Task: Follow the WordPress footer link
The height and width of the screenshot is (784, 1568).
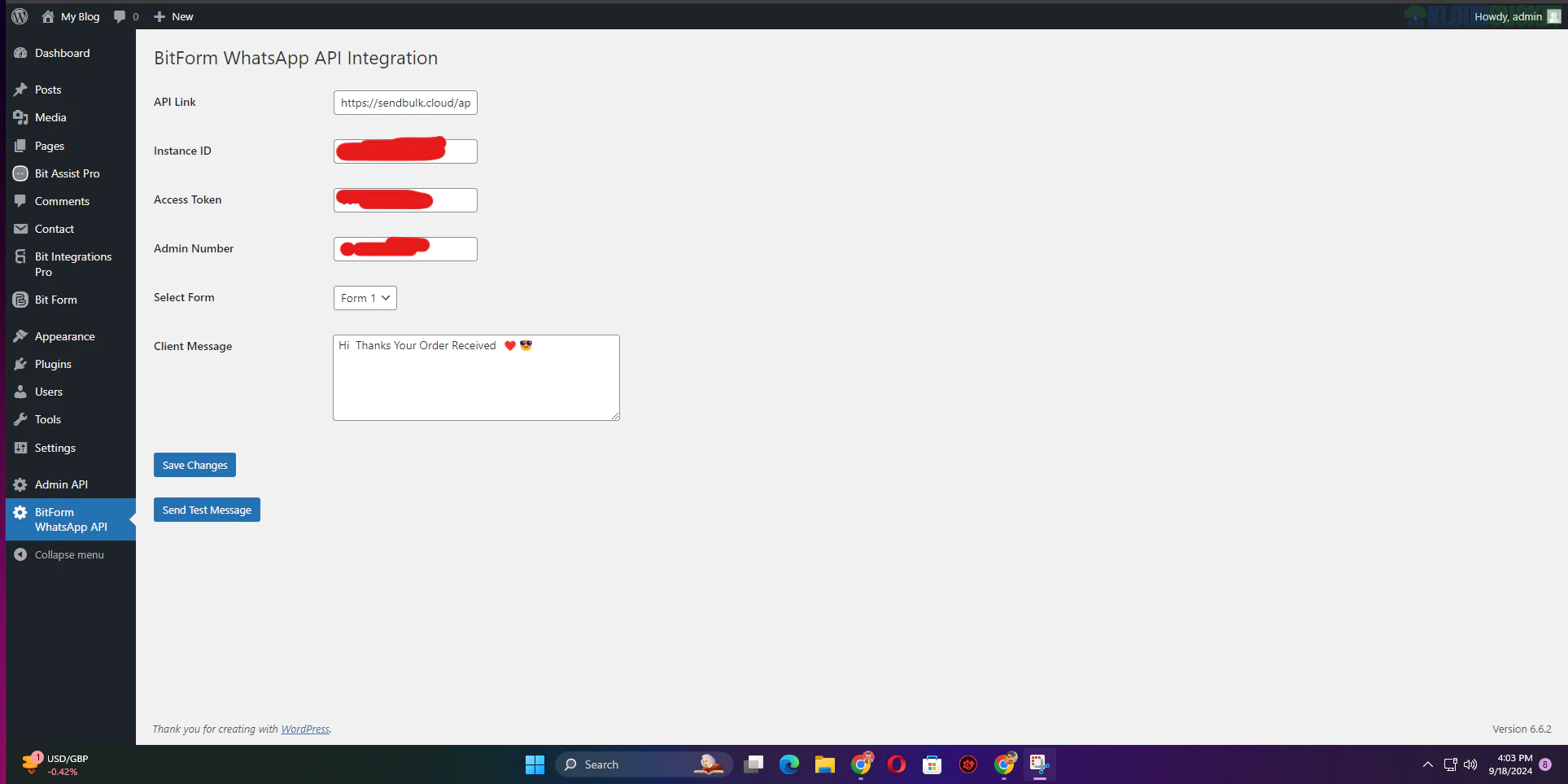Action: 305,729
